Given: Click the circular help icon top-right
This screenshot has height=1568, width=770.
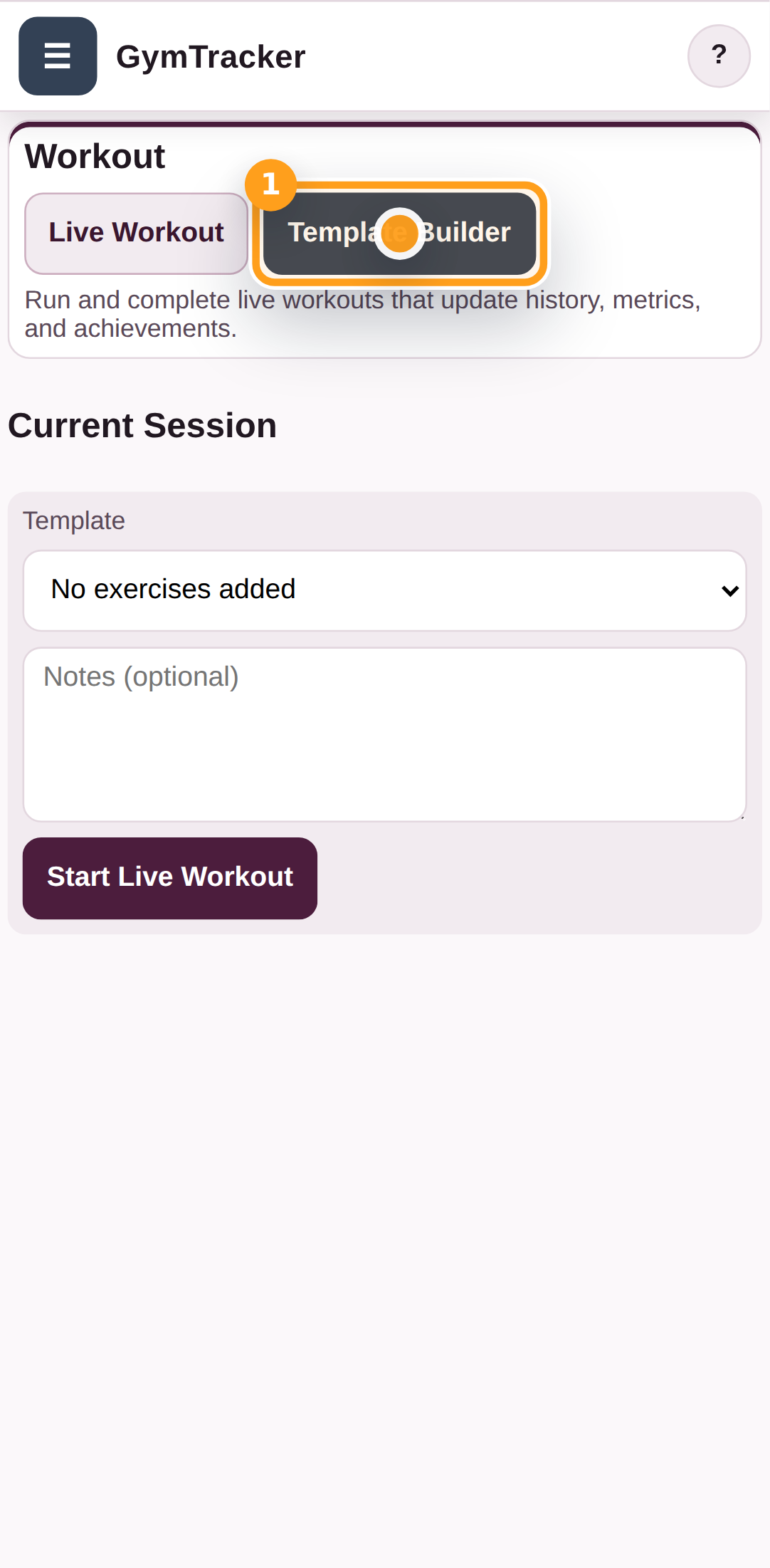Looking at the screenshot, I should (x=719, y=54).
